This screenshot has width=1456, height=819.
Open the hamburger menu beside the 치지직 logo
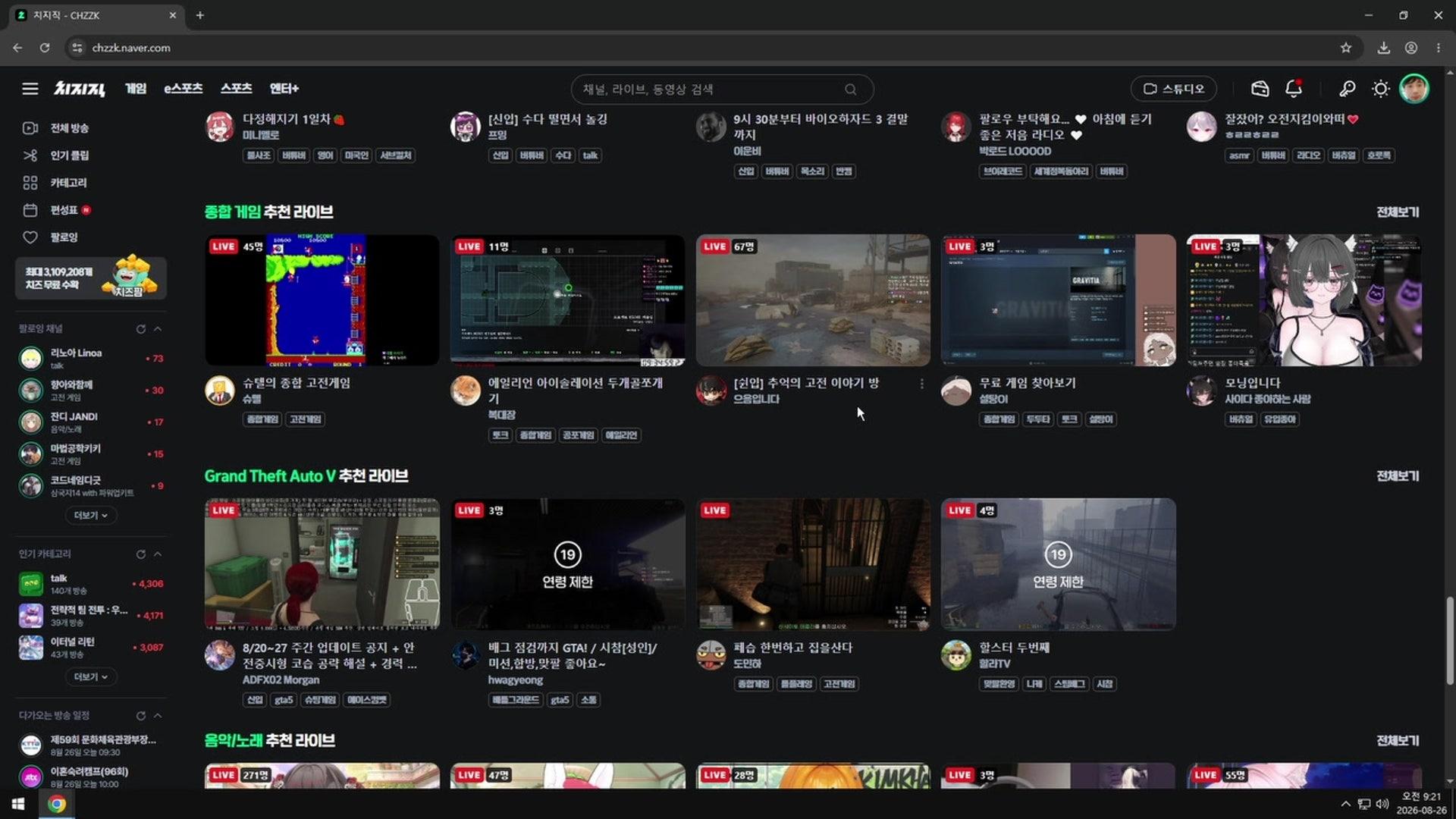point(30,89)
